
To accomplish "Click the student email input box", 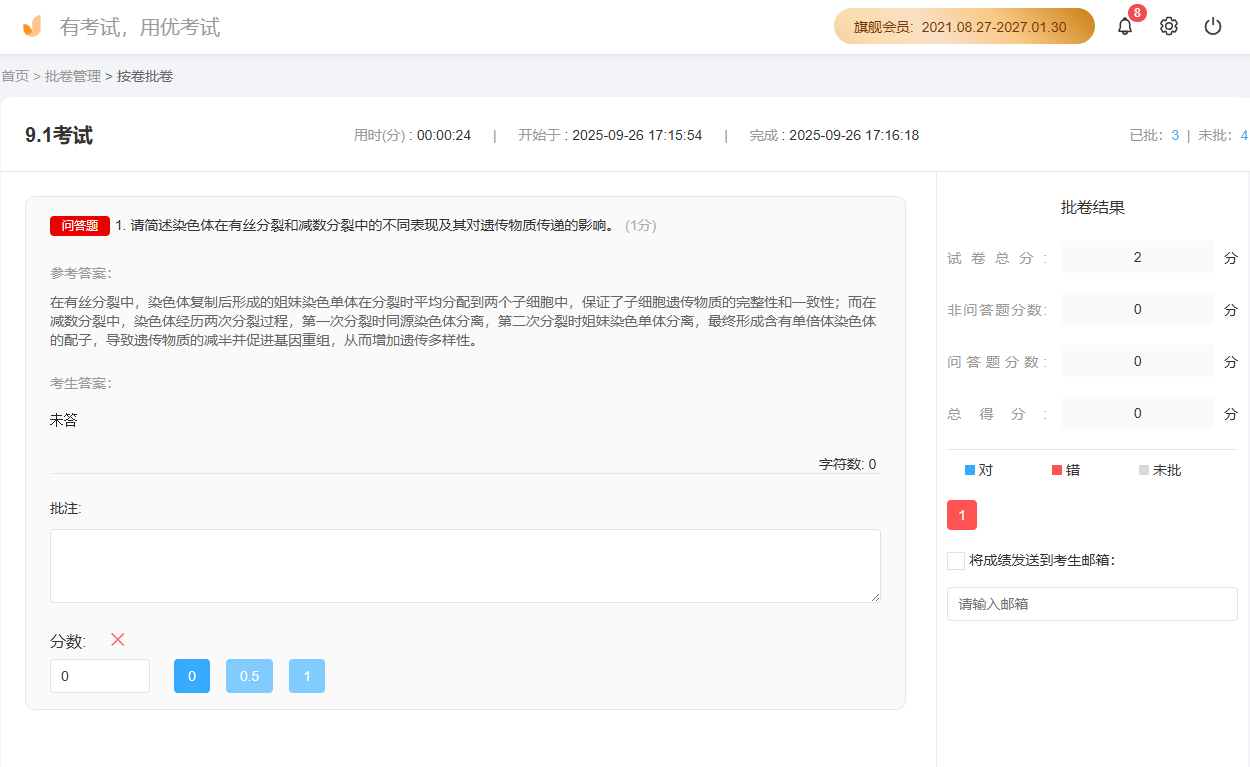I will [1092, 604].
